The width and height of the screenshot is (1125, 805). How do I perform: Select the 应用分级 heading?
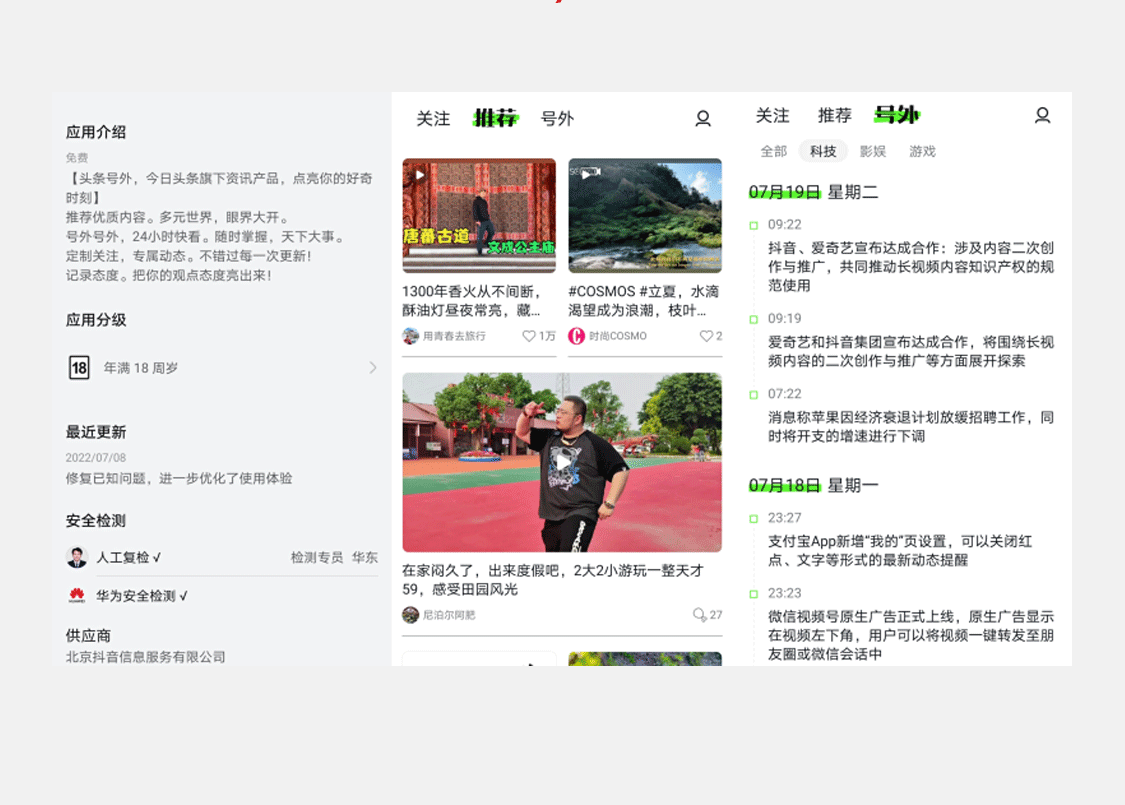tap(96, 320)
